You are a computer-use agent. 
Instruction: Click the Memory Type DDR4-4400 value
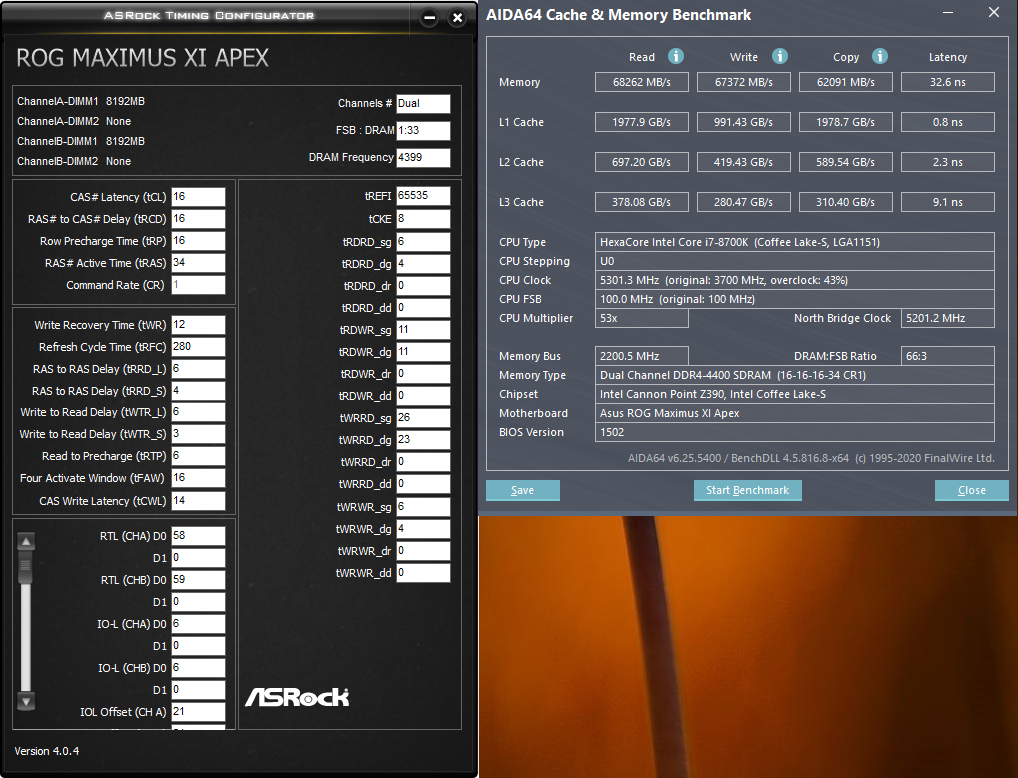tap(795, 375)
